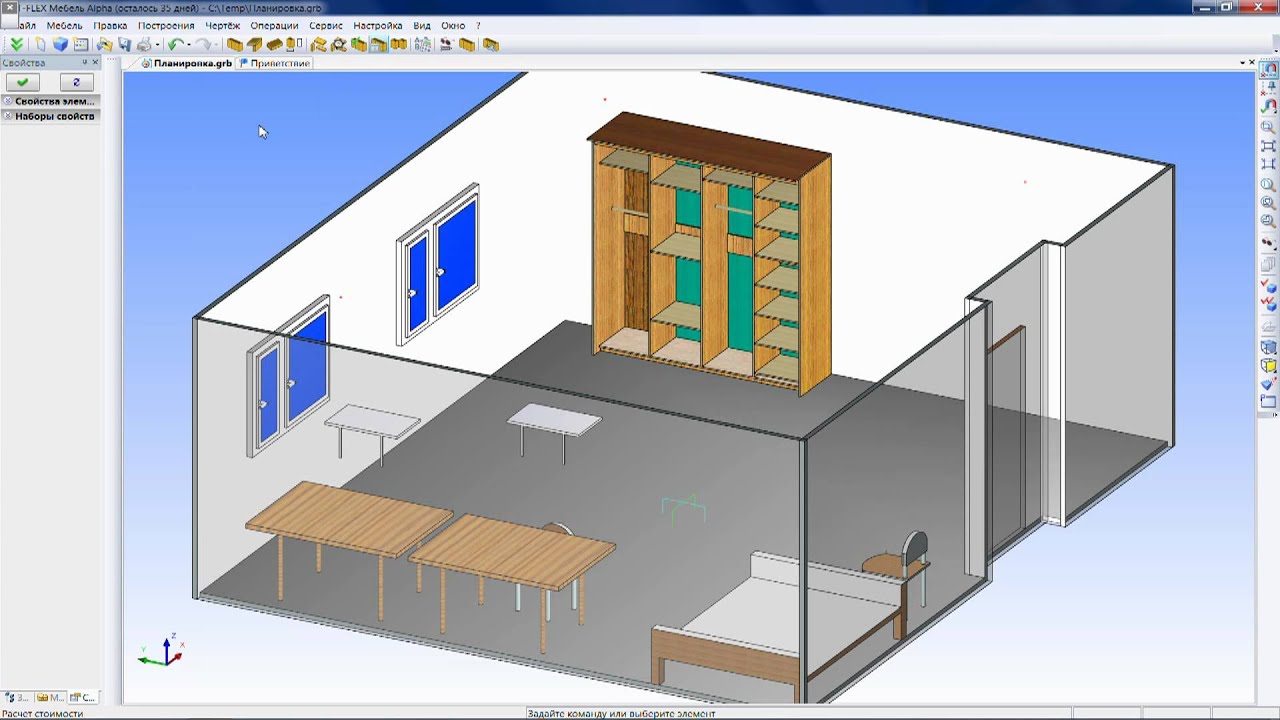Click the Undo green arrow icon
The image size is (1280, 720).
[x=175, y=45]
